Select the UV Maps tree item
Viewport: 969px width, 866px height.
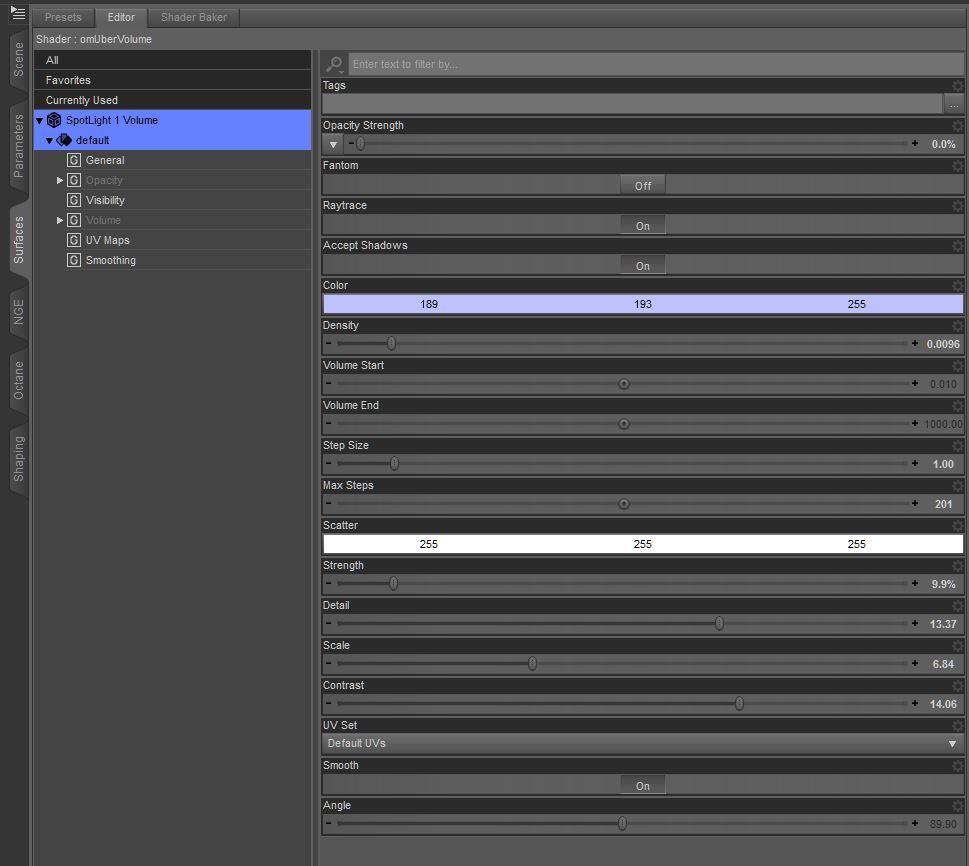[x=108, y=240]
